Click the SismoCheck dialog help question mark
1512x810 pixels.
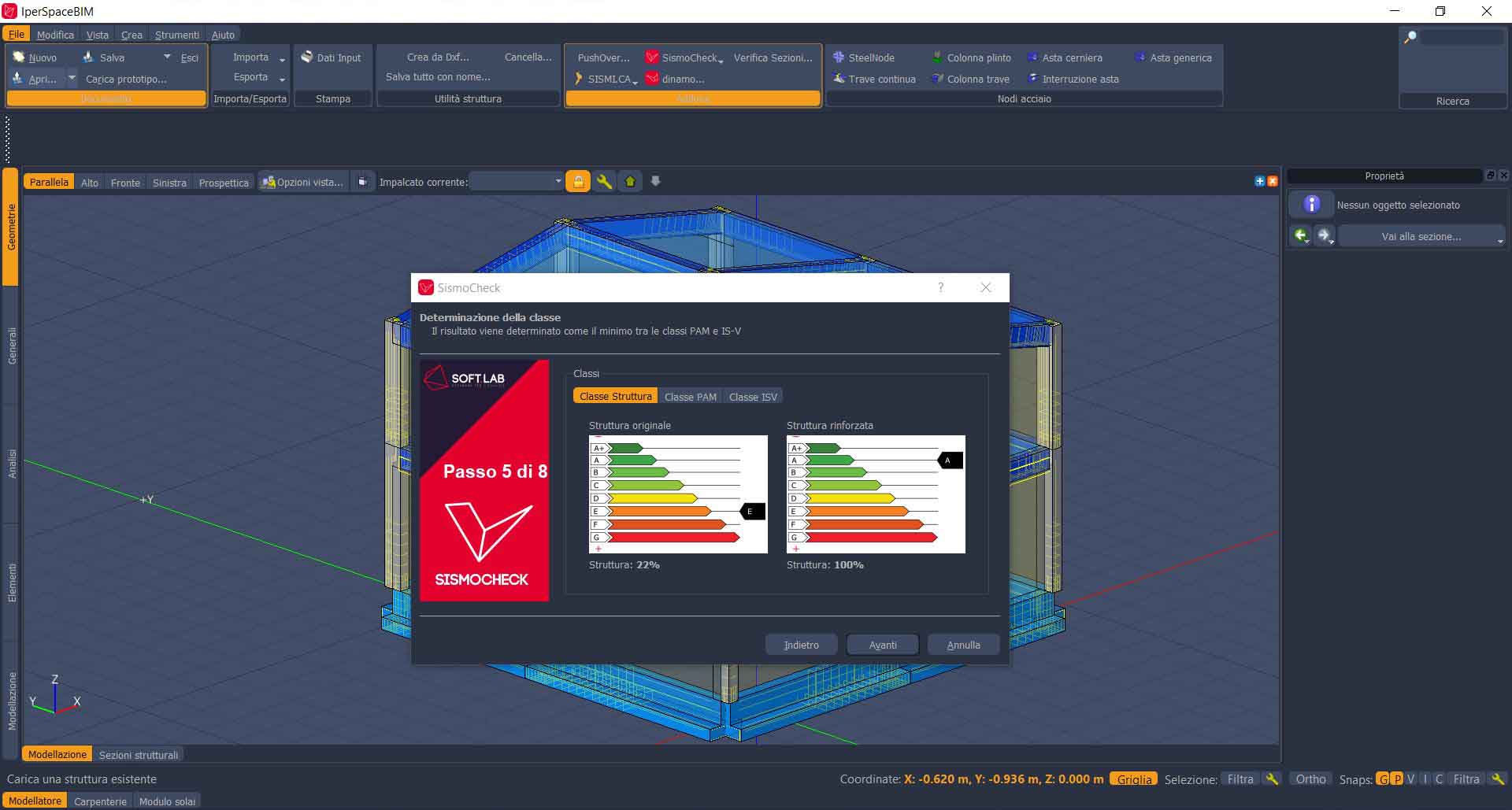(x=940, y=287)
